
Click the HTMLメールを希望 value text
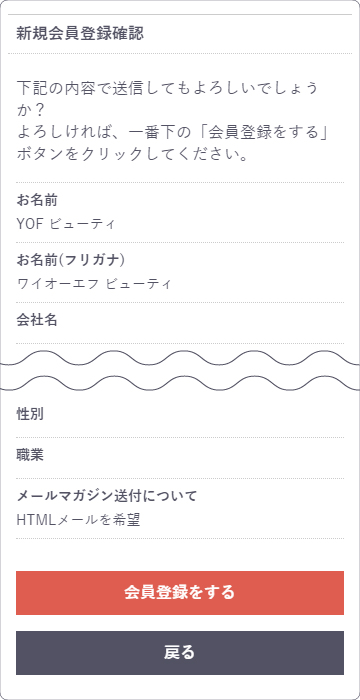click(x=78, y=520)
